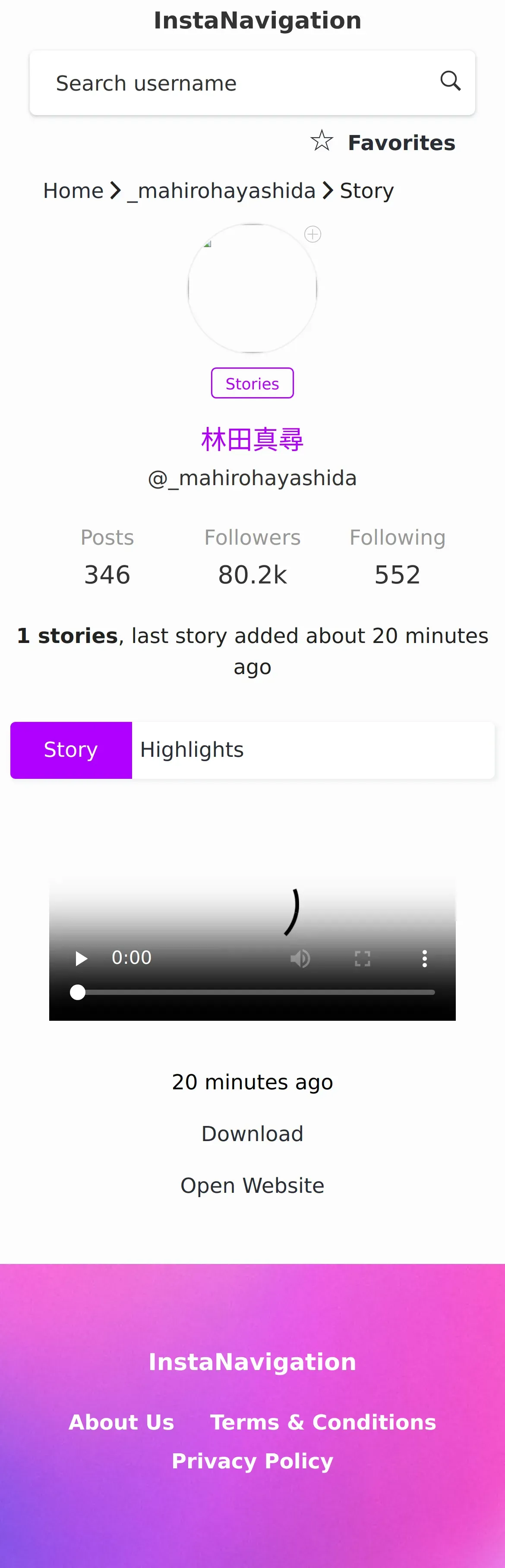Click the Download link
Screen dimensions: 505x1568
click(252, 1133)
